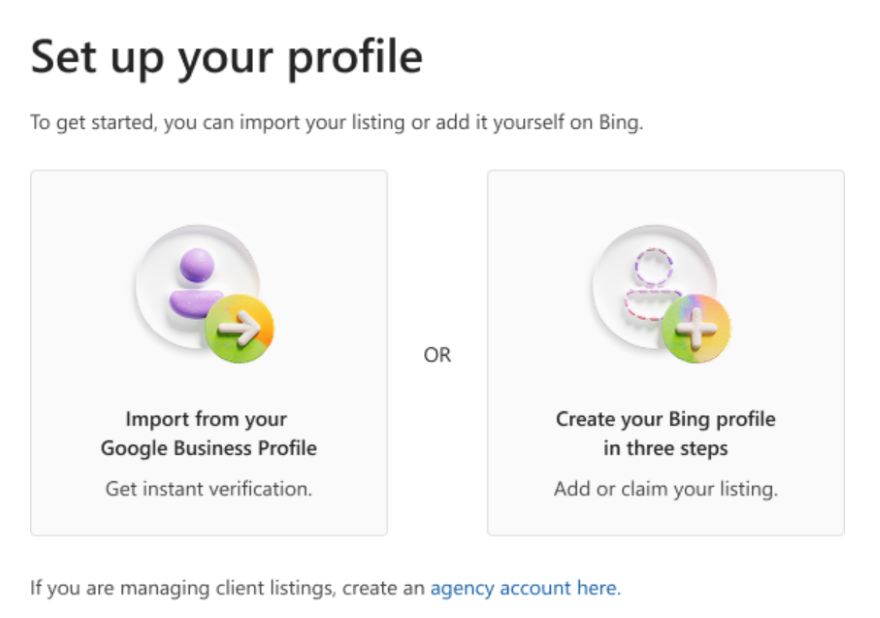Image resolution: width=880 pixels, height=618 pixels.
Task: Click the purple person import icon
Action: click(198, 280)
